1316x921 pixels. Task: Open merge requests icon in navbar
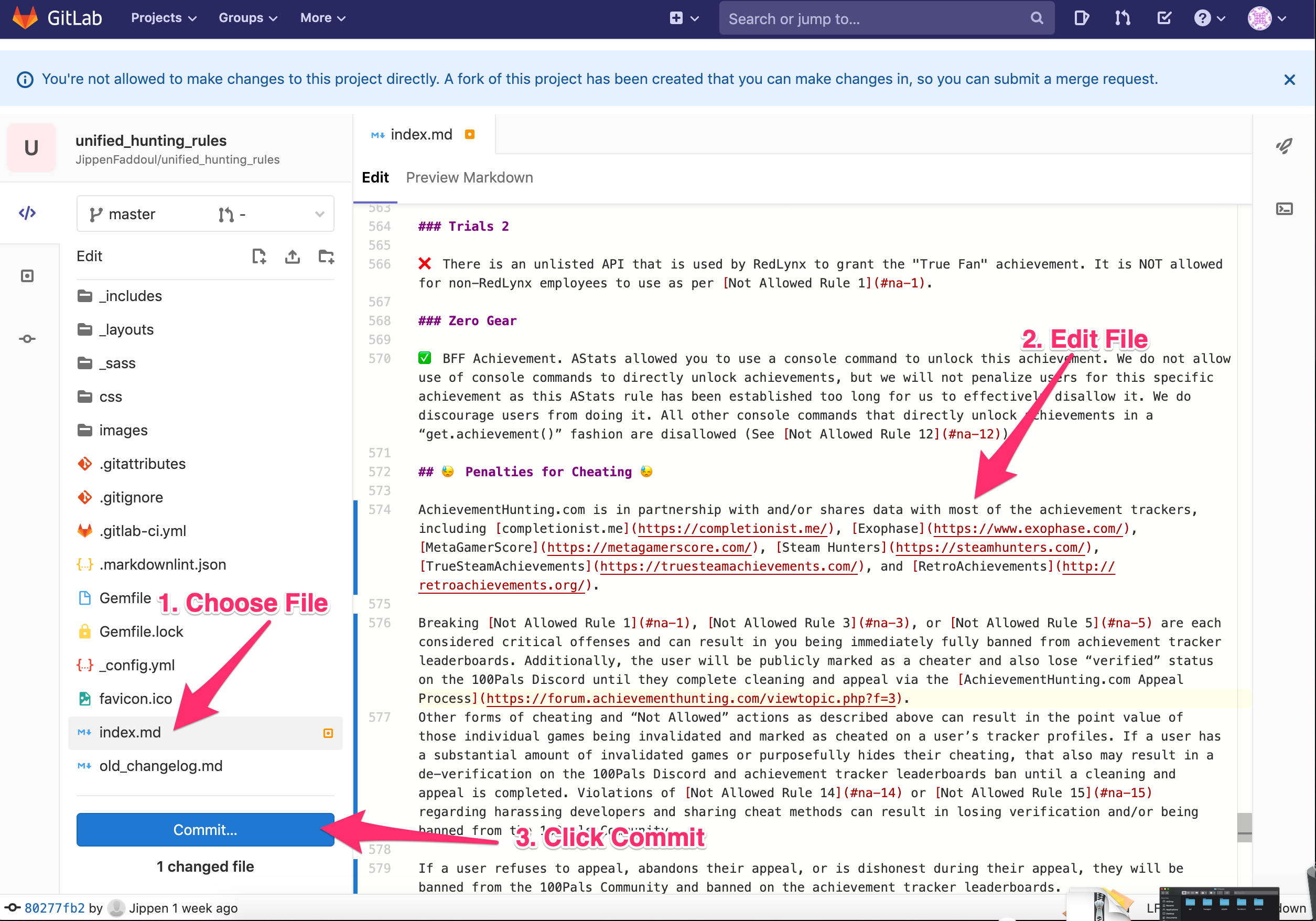[x=1122, y=18]
